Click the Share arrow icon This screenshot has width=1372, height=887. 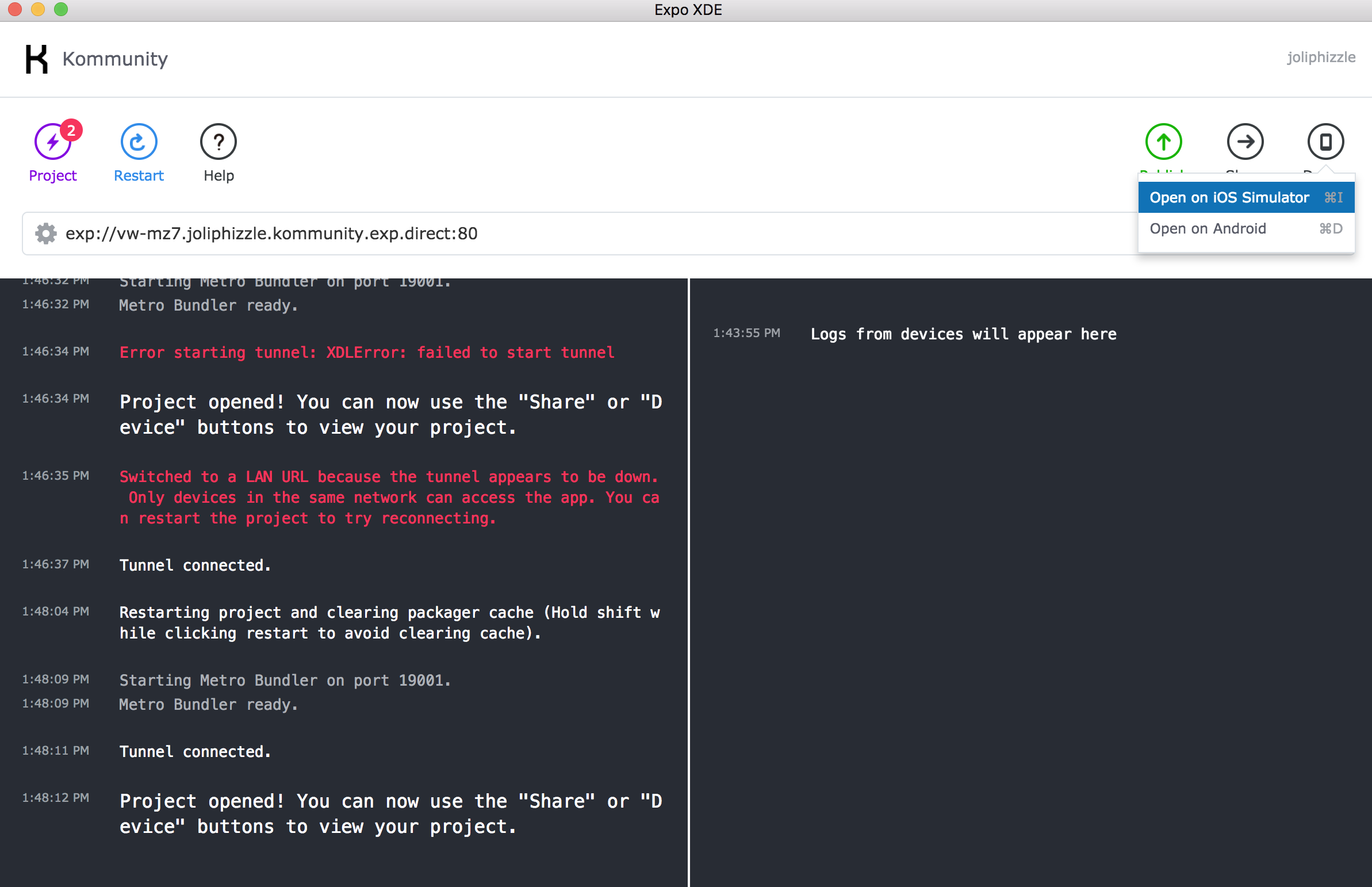point(1245,141)
